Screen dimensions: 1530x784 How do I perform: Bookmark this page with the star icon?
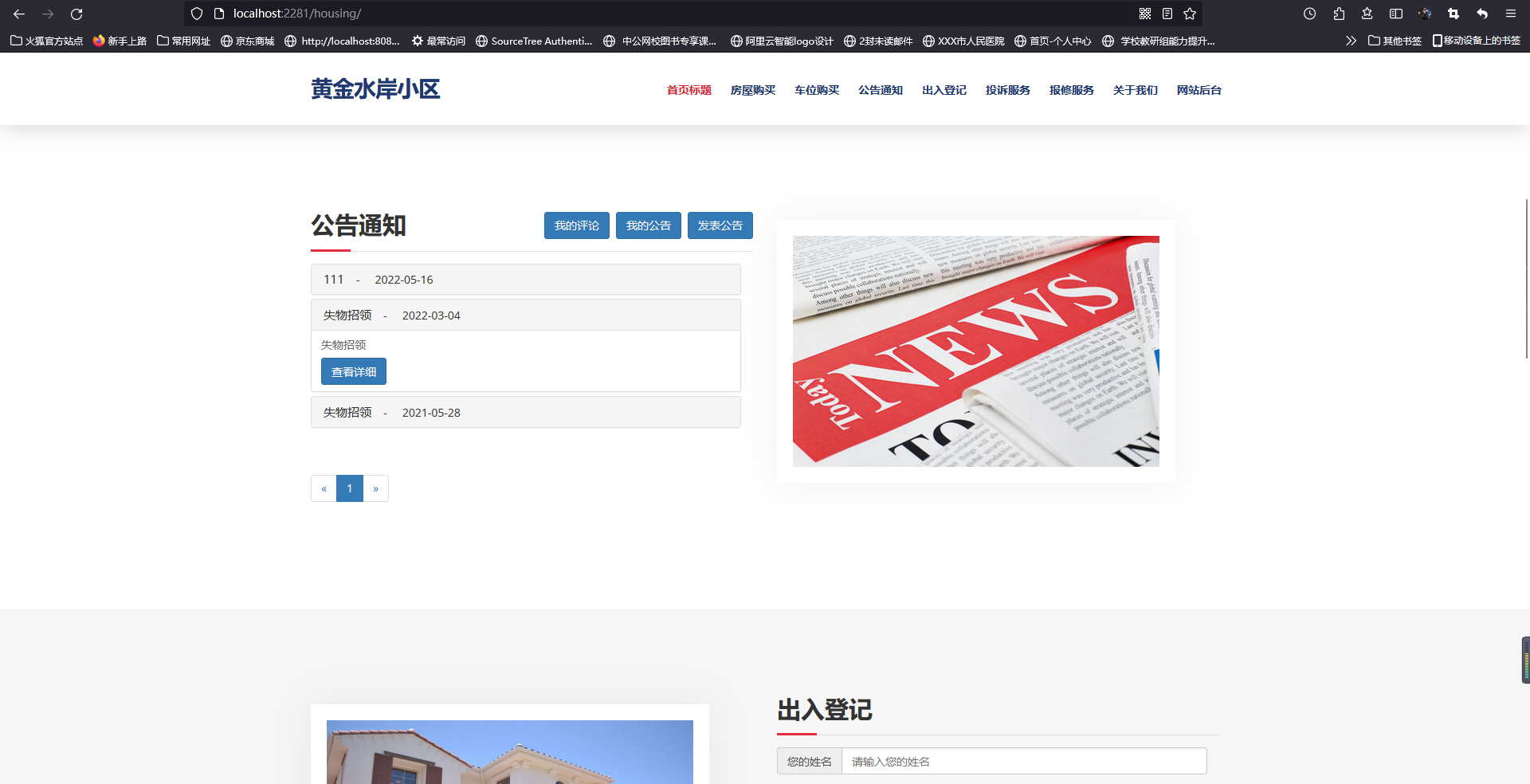[x=1190, y=14]
